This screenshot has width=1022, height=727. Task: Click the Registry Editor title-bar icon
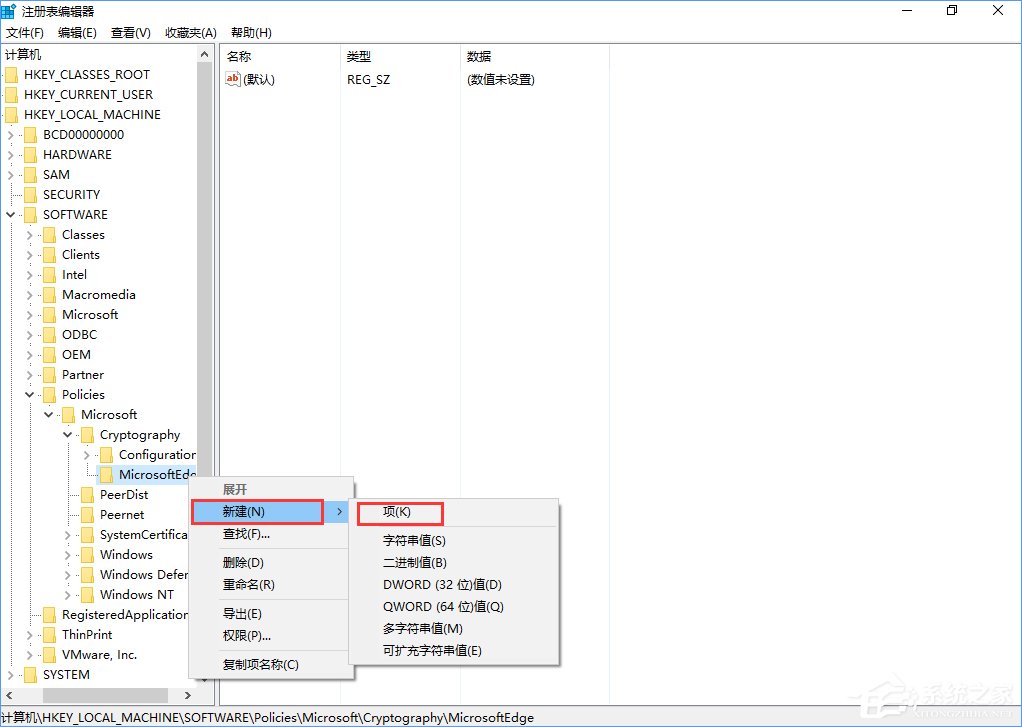pyautogui.click(x=10, y=10)
